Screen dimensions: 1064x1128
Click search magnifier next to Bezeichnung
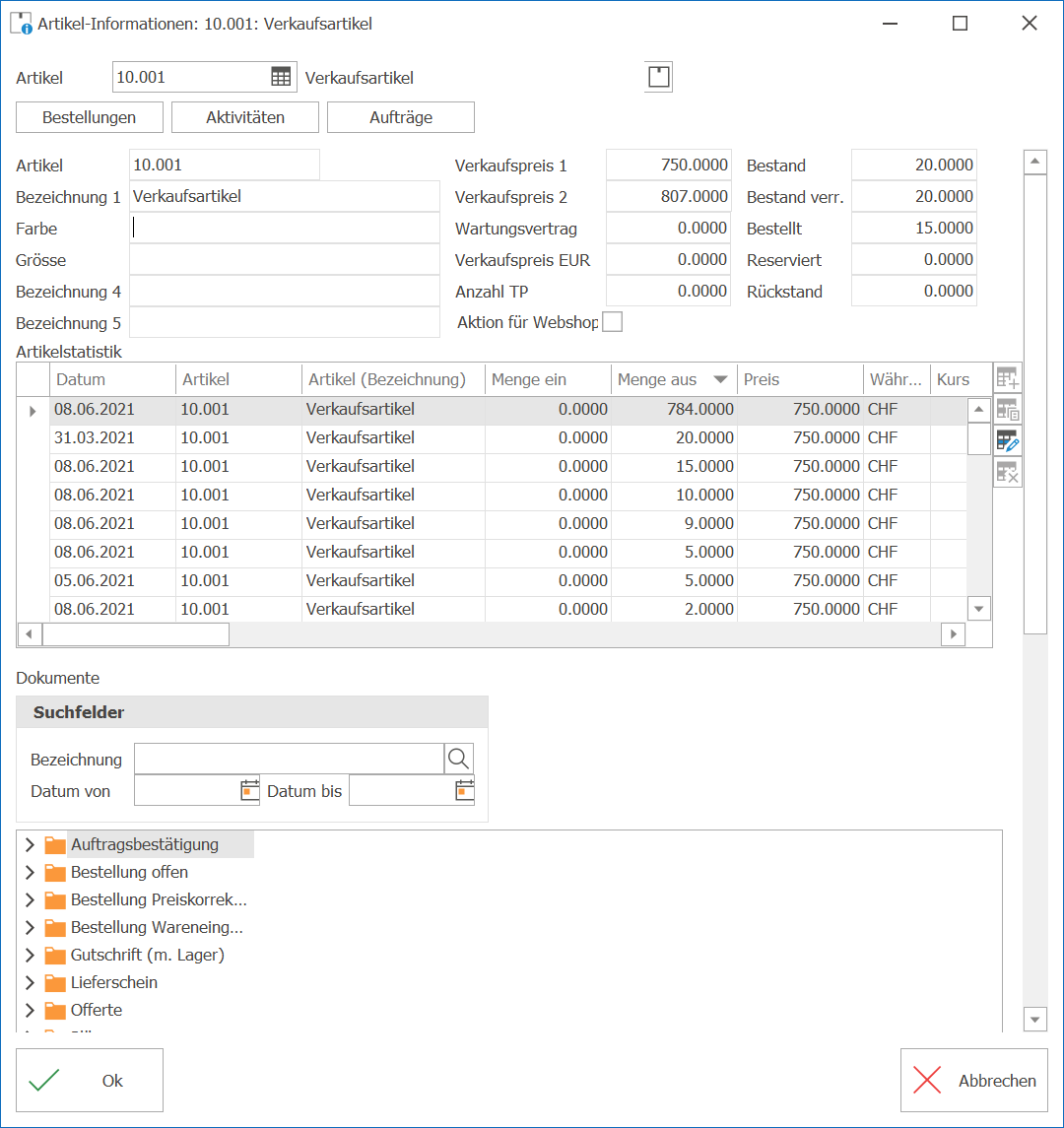pos(458,759)
